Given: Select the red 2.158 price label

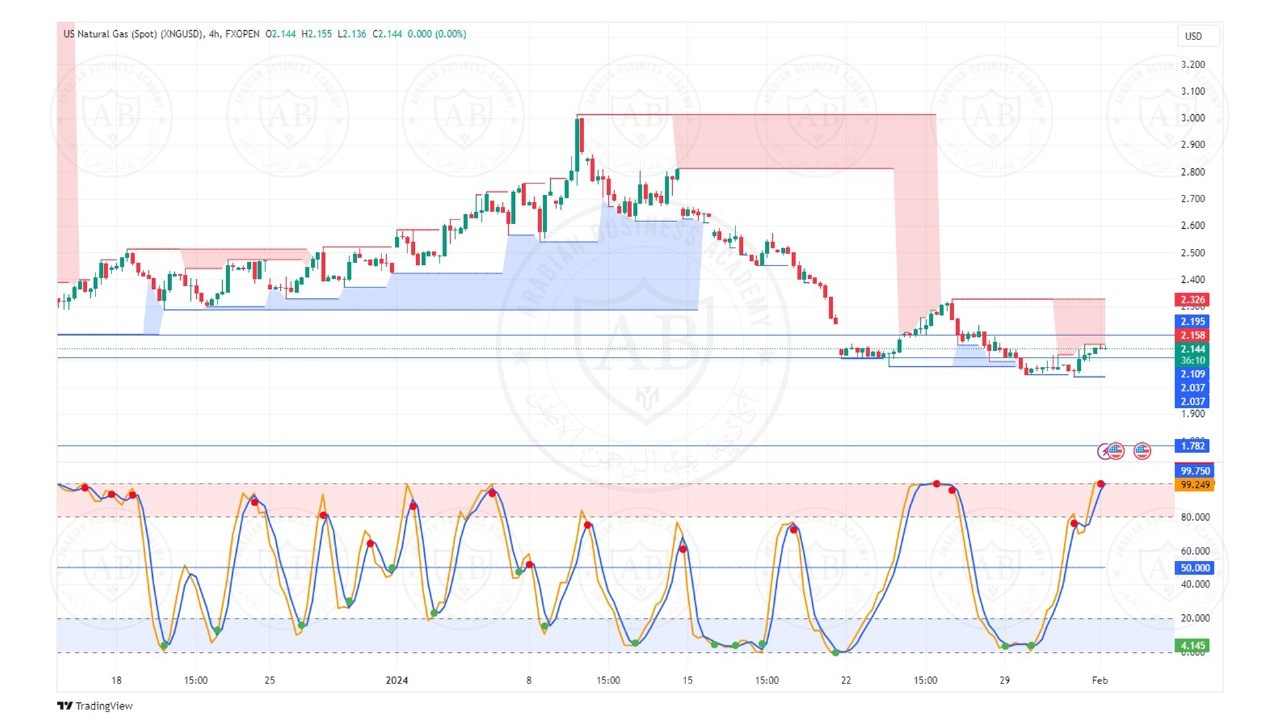Looking at the screenshot, I should [1193, 335].
